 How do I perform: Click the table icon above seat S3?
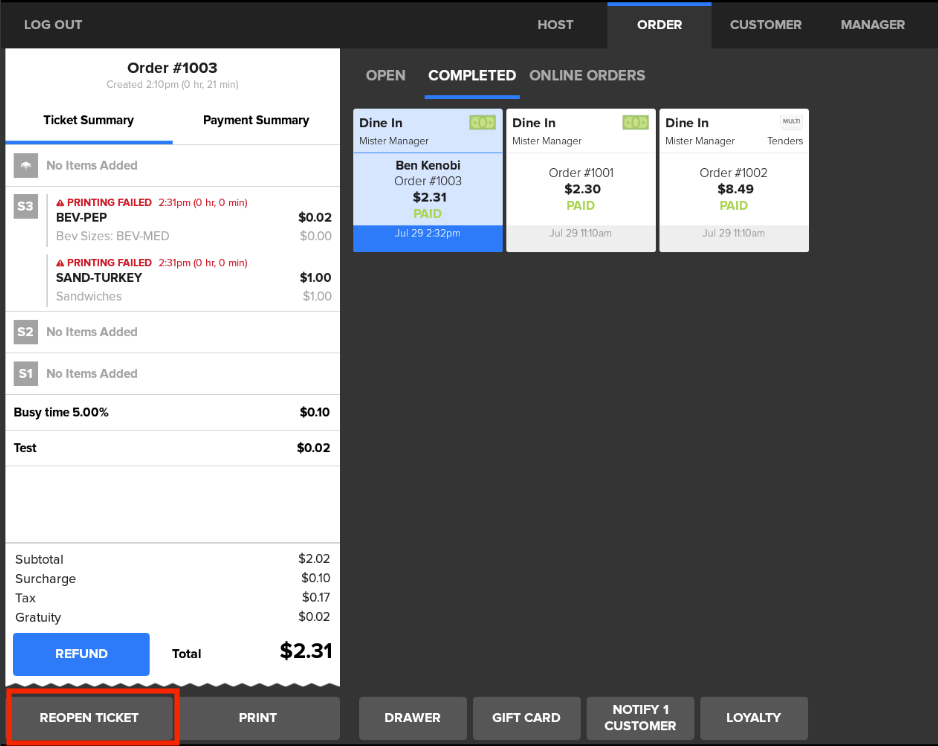click(25, 166)
